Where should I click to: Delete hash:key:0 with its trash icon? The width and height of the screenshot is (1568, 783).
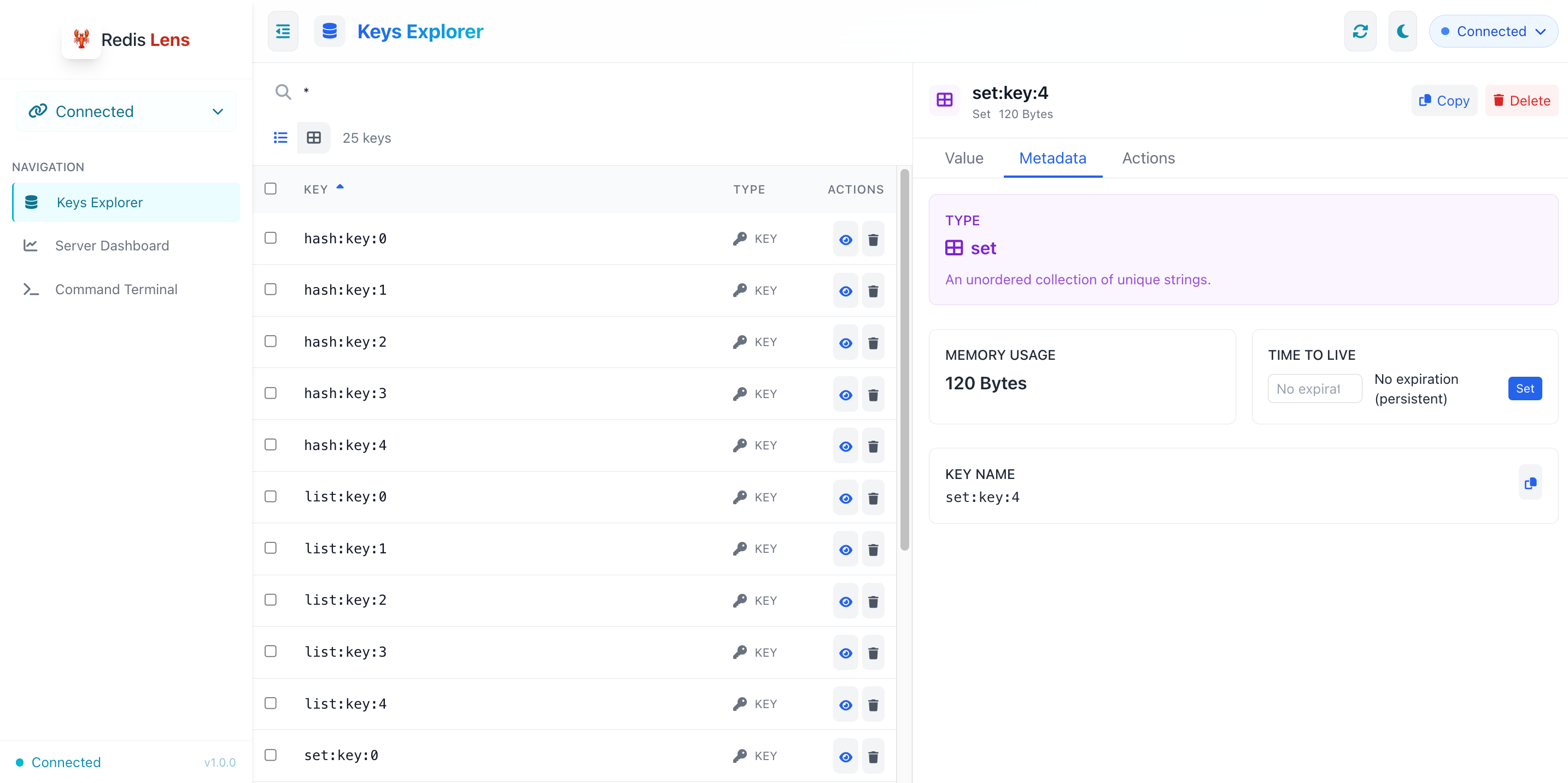[x=873, y=239]
